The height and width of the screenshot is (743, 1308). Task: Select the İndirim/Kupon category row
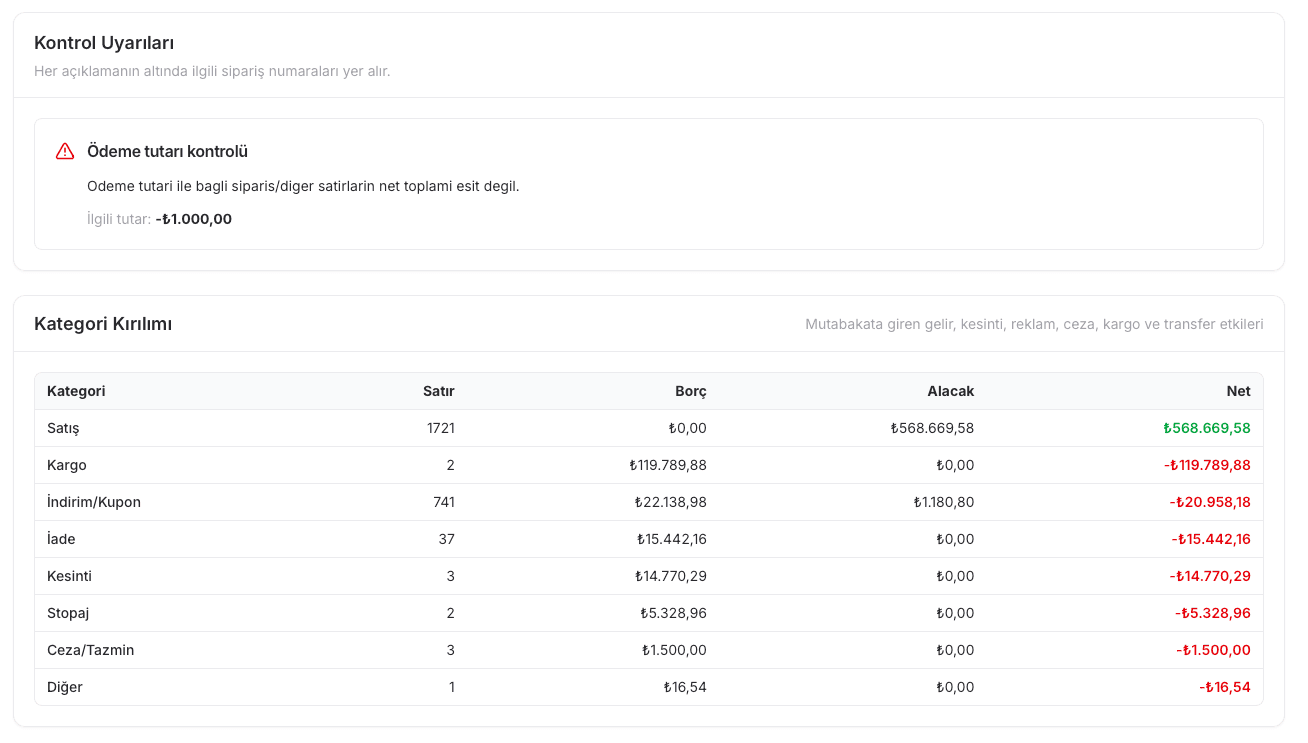(649, 502)
